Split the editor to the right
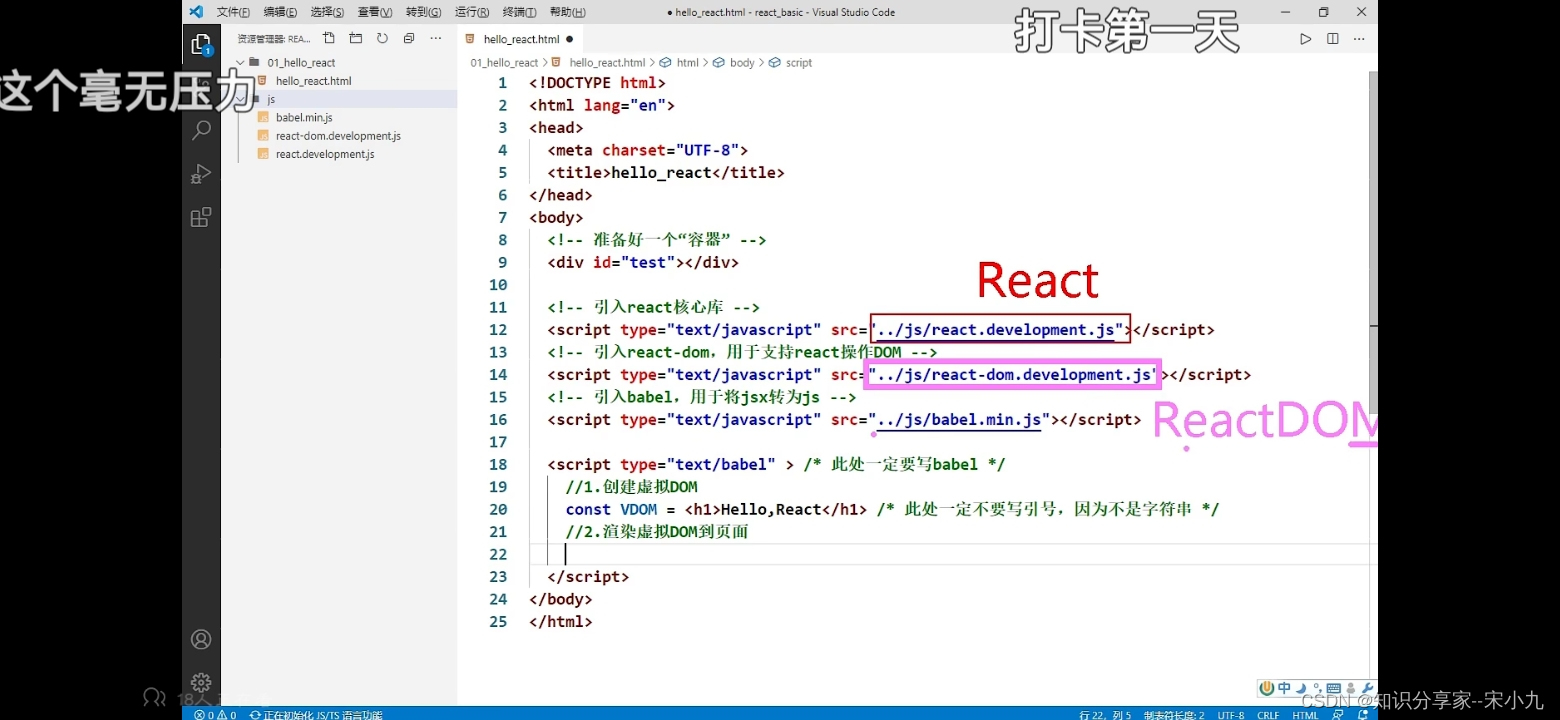Viewport: 1560px width, 720px height. [1332, 39]
